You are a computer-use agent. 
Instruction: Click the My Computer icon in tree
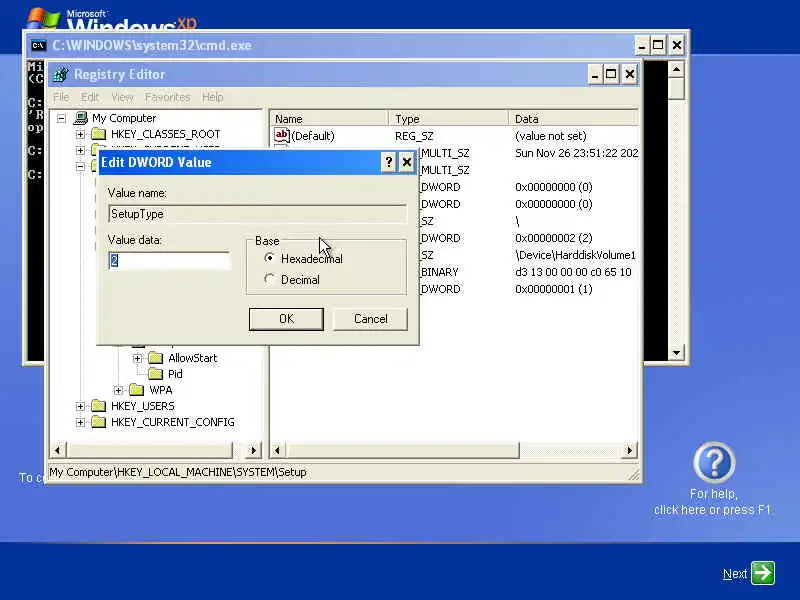(81, 118)
